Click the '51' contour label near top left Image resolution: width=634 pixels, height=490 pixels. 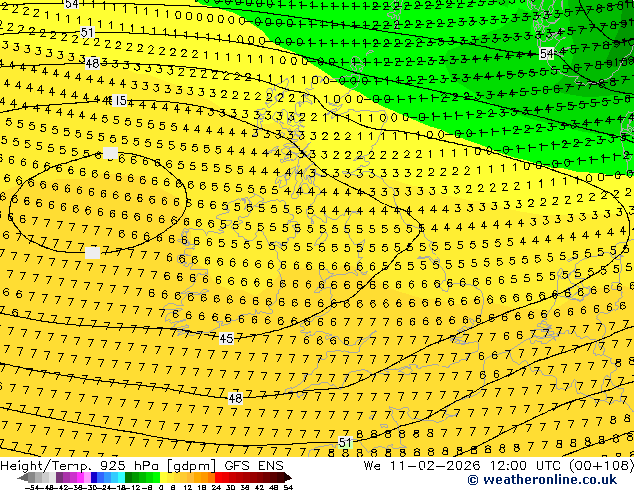point(87,32)
